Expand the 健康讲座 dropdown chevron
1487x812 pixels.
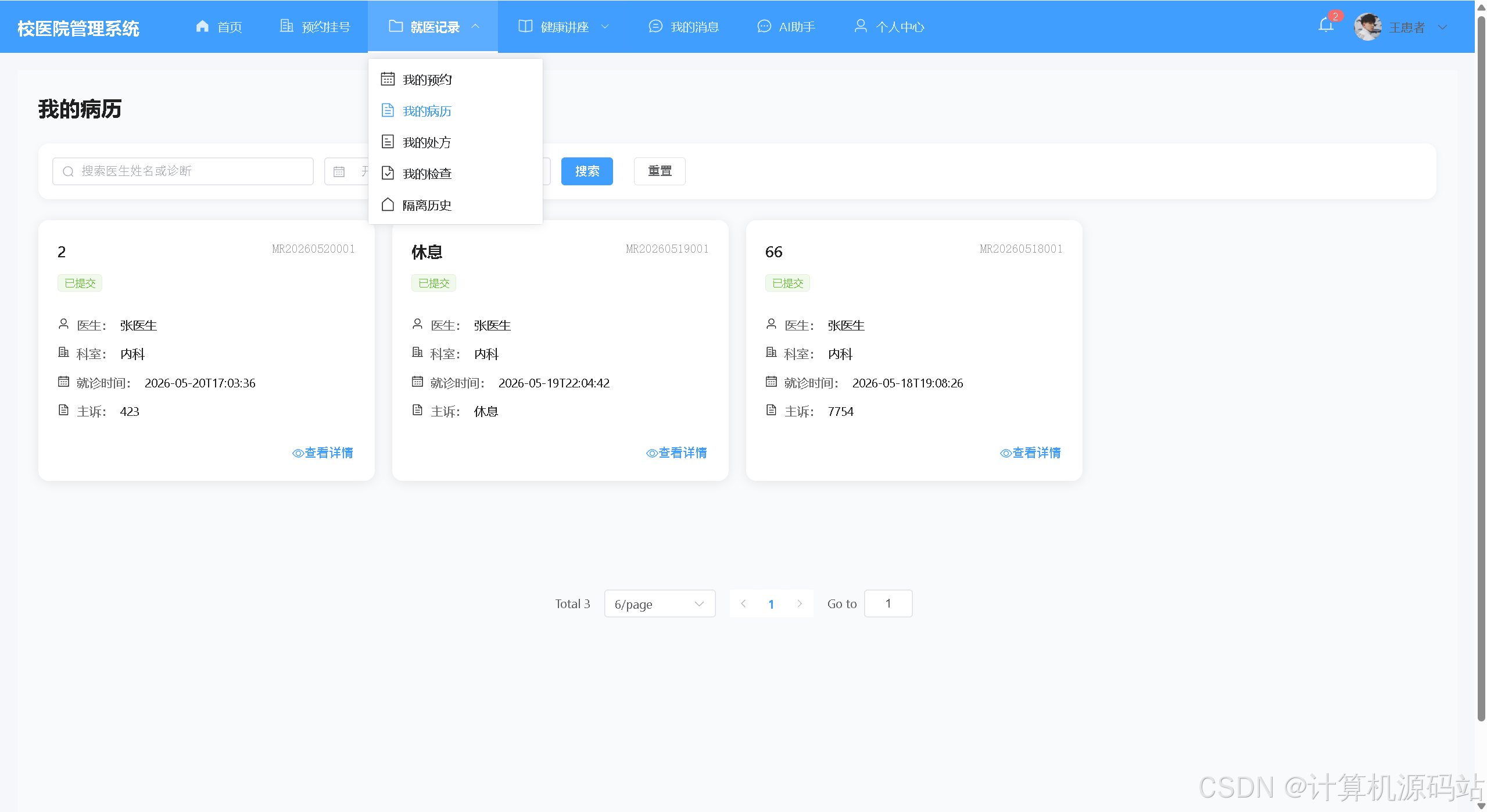click(604, 26)
